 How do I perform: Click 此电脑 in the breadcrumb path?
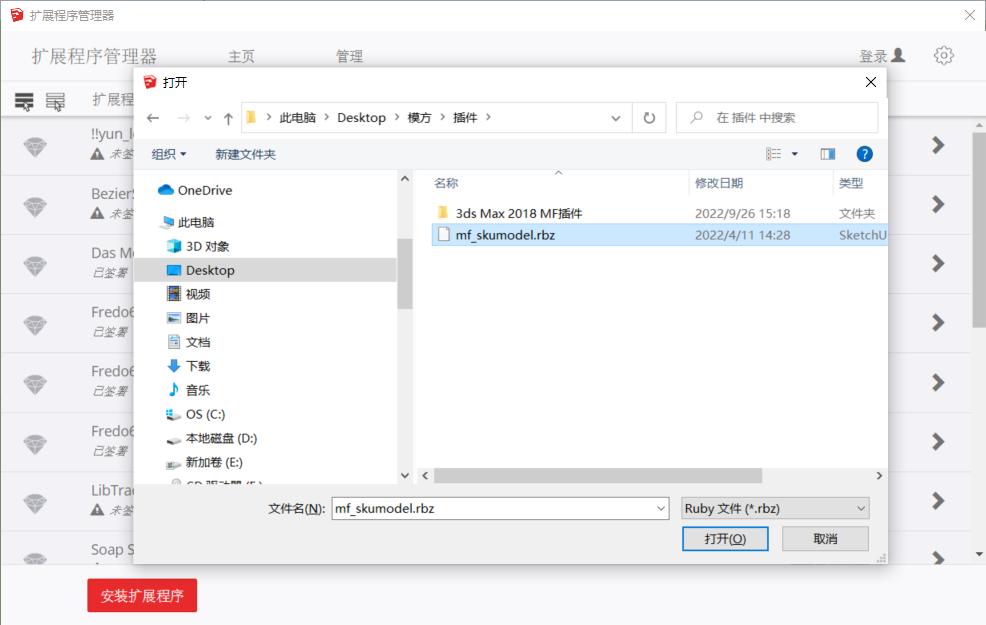tap(297, 118)
